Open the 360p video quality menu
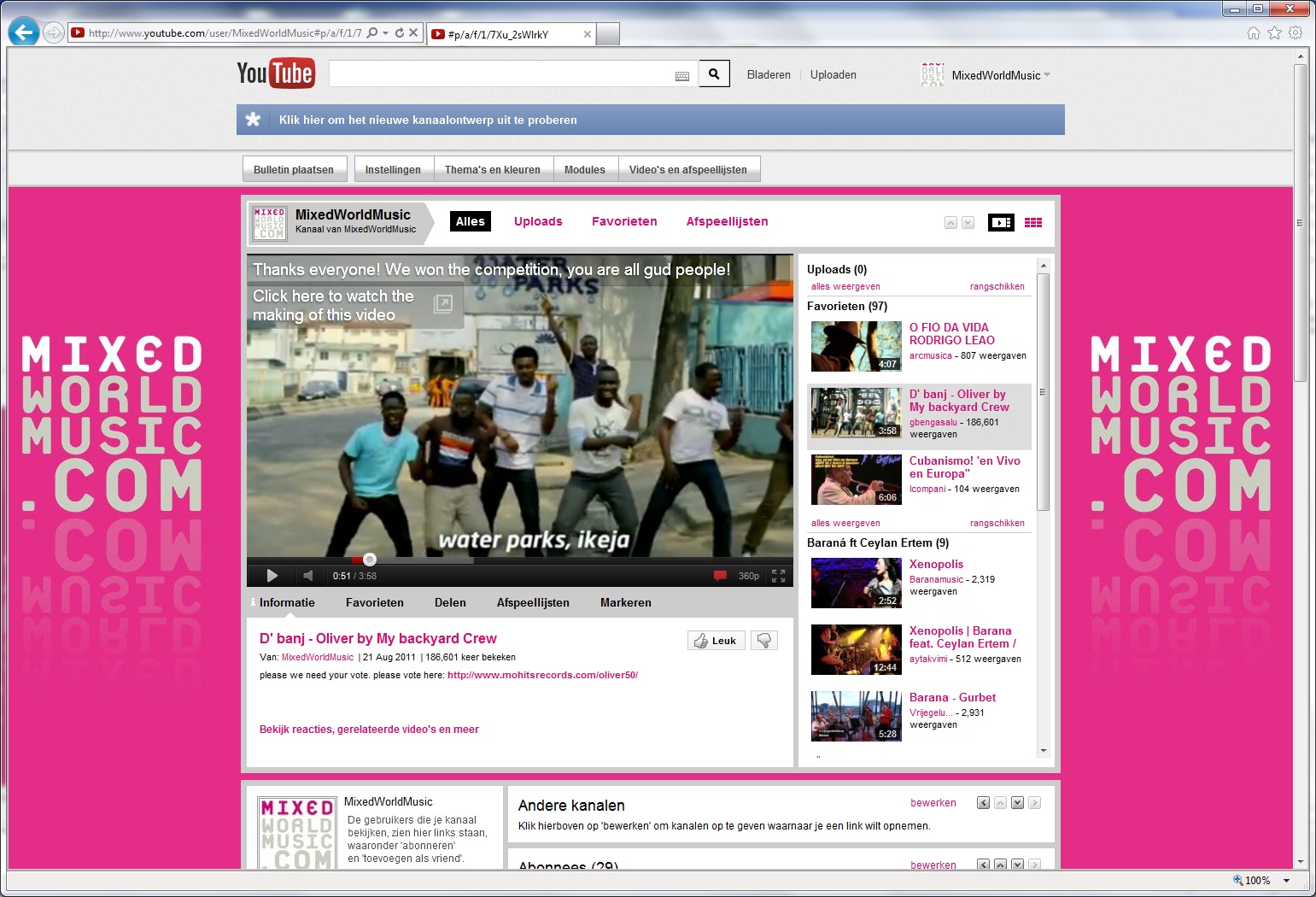 tap(749, 576)
